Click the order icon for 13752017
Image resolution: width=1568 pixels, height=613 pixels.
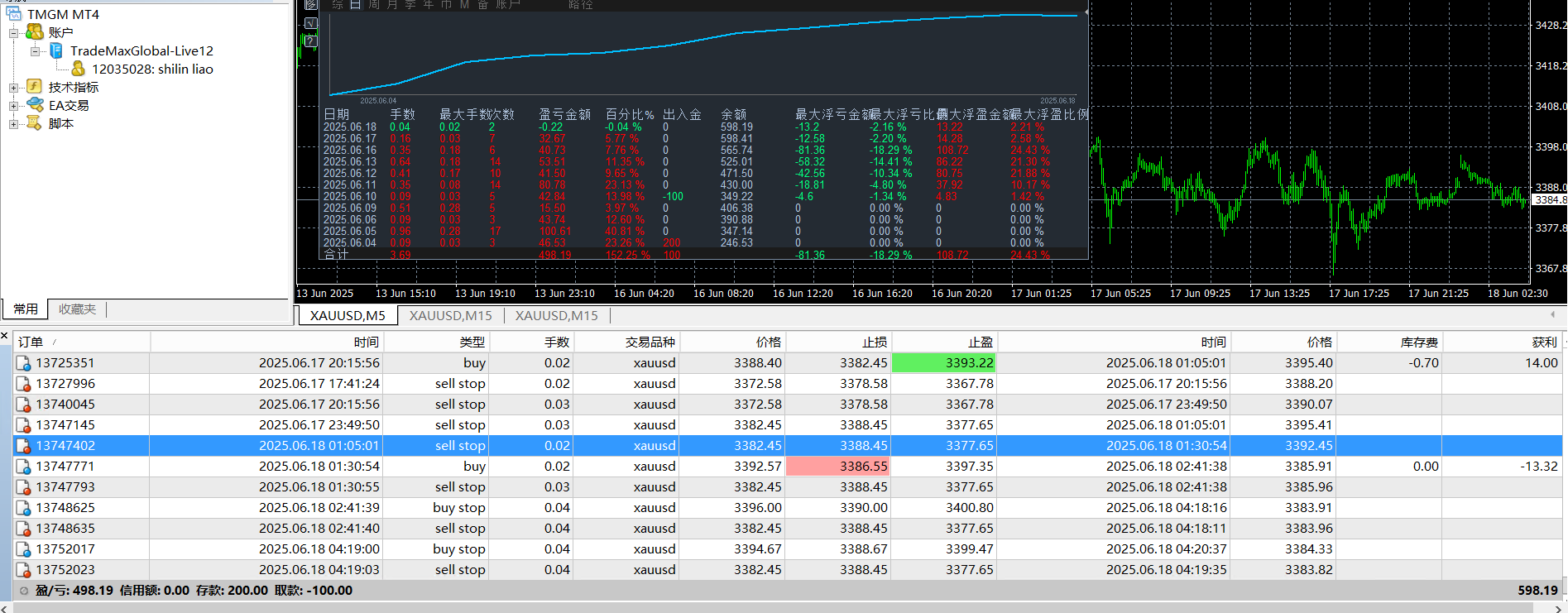(x=24, y=548)
